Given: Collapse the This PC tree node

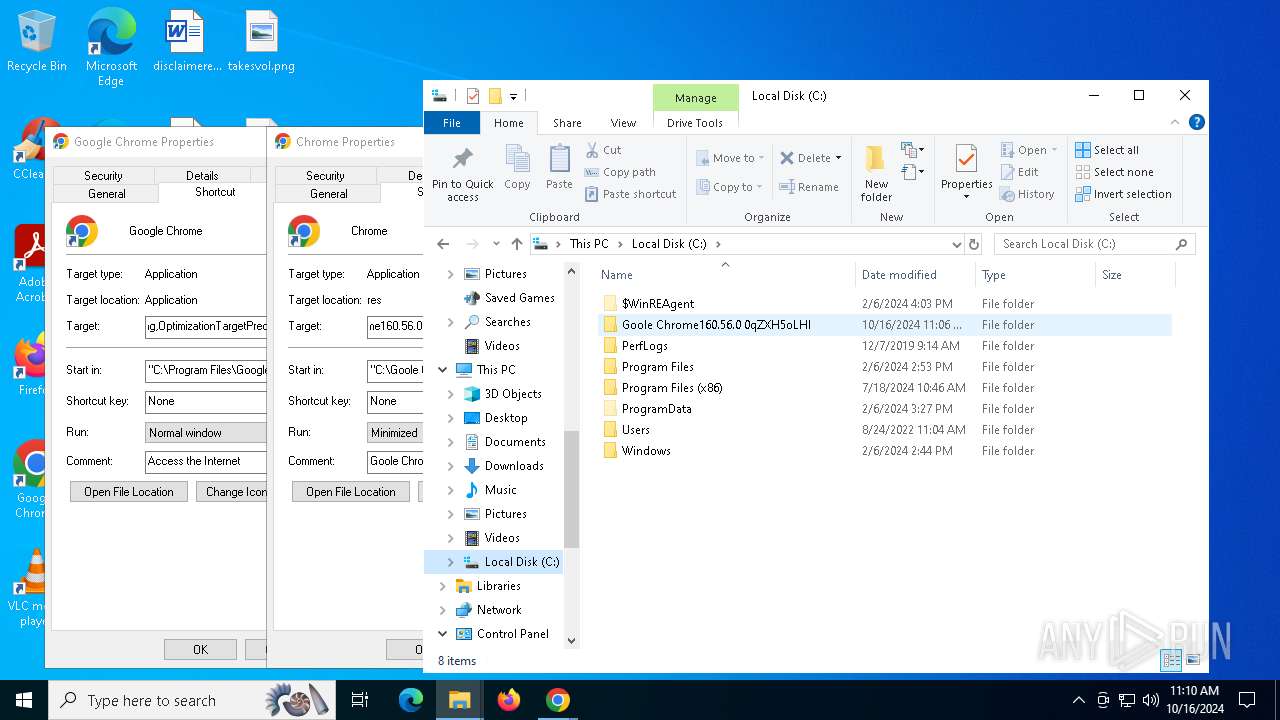Looking at the screenshot, I should click(x=443, y=370).
